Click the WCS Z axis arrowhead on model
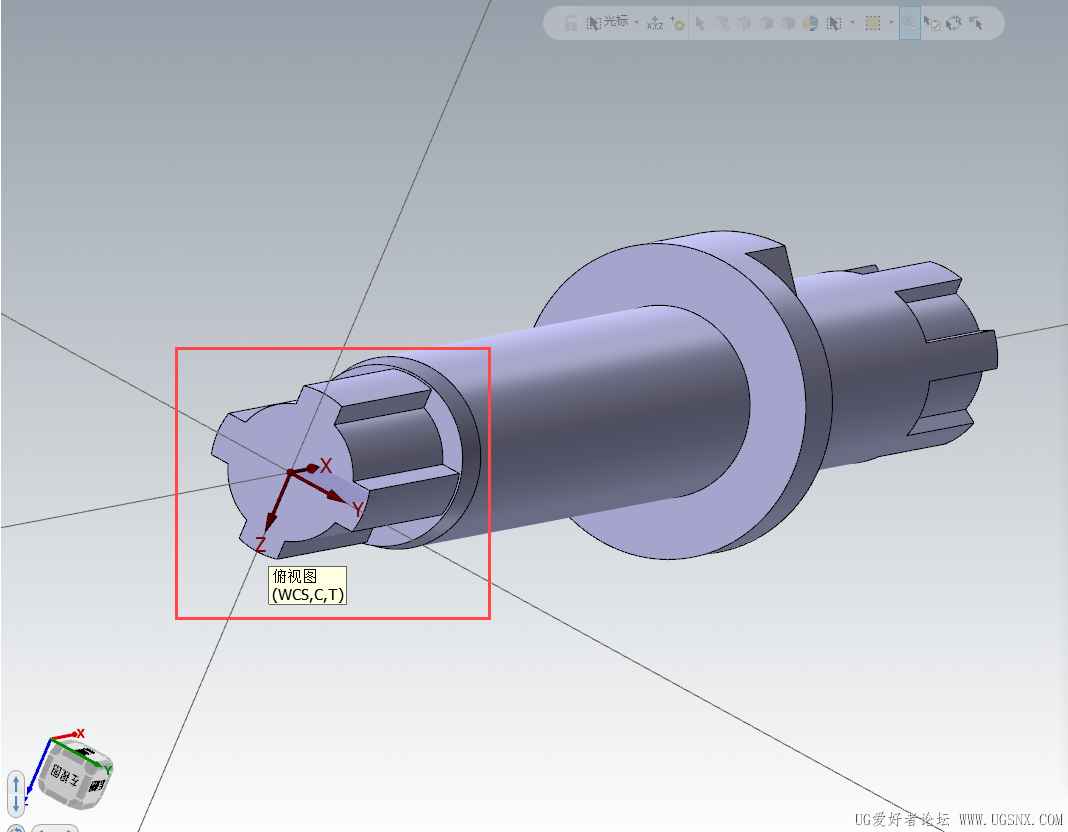 pyautogui.click(x=270, y=521)
